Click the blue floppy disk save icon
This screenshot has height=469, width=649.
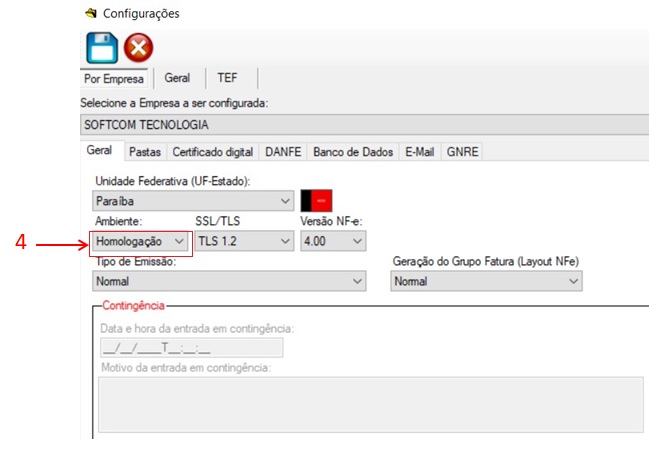(101, 48)
